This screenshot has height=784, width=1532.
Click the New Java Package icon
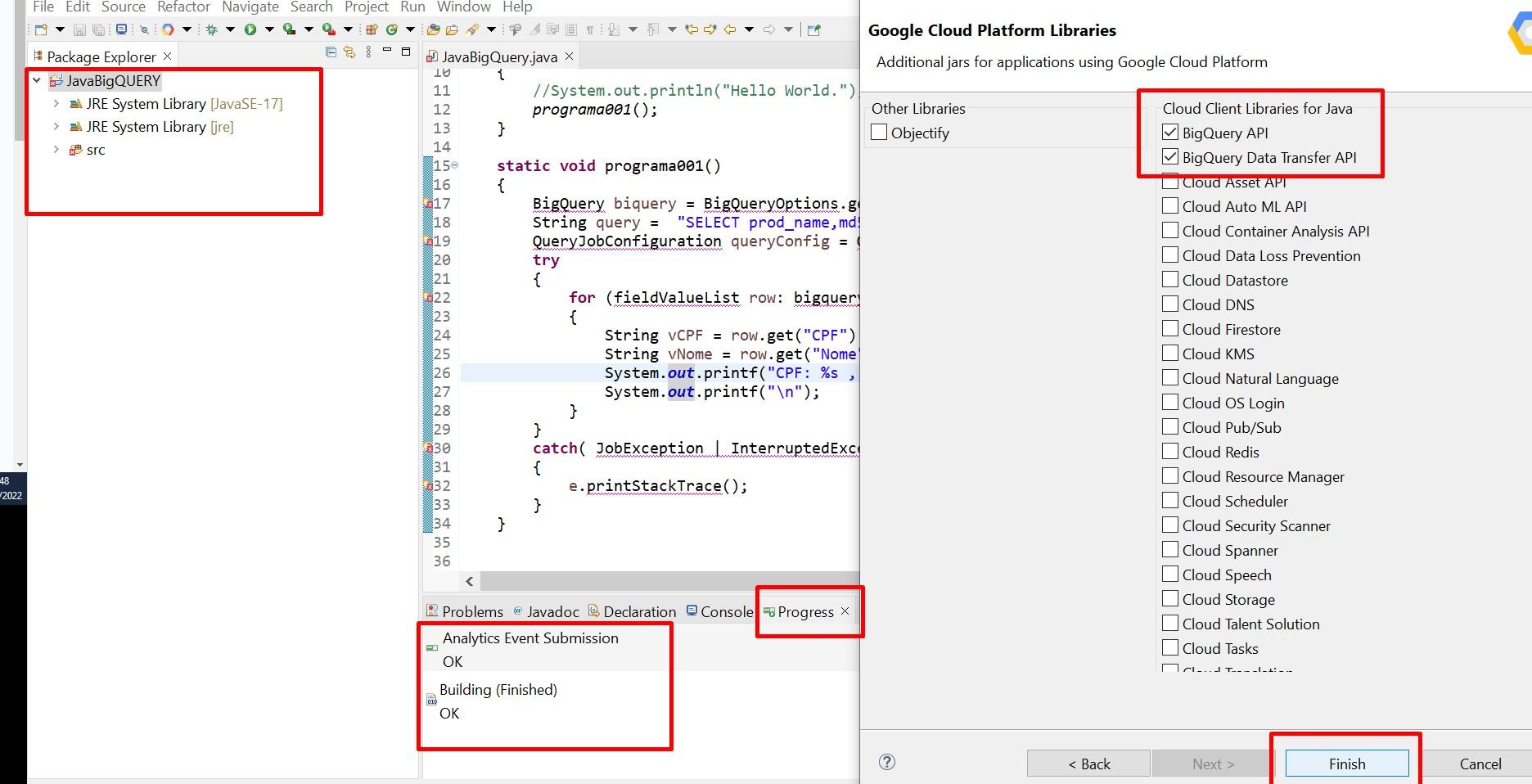pyautogui.click(x=372, y=29)
